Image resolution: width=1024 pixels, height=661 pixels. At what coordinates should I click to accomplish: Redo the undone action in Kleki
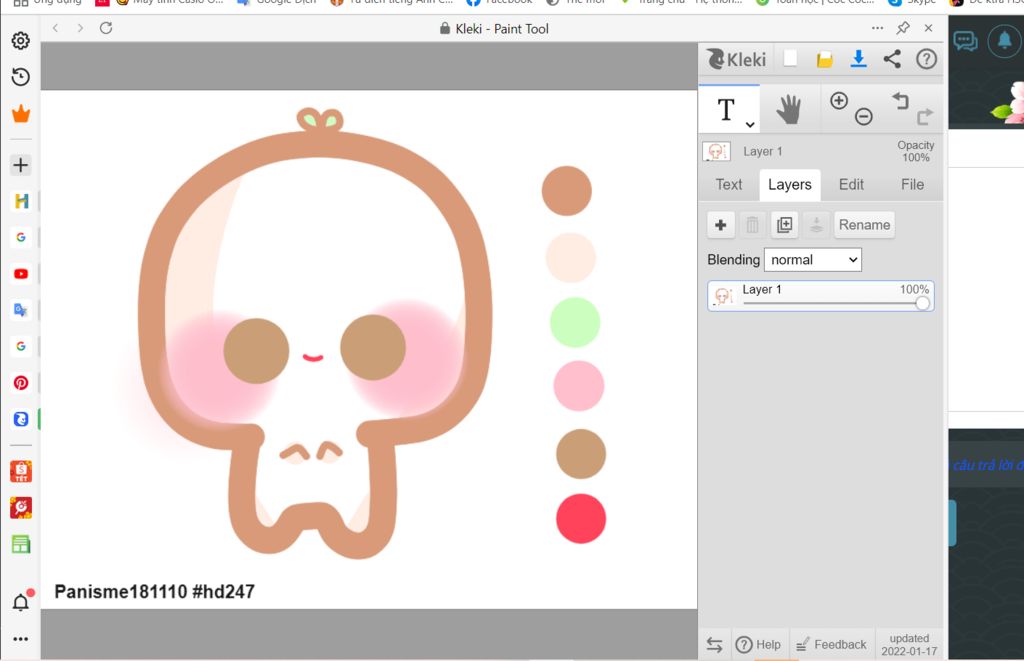[x=925, y=117]
